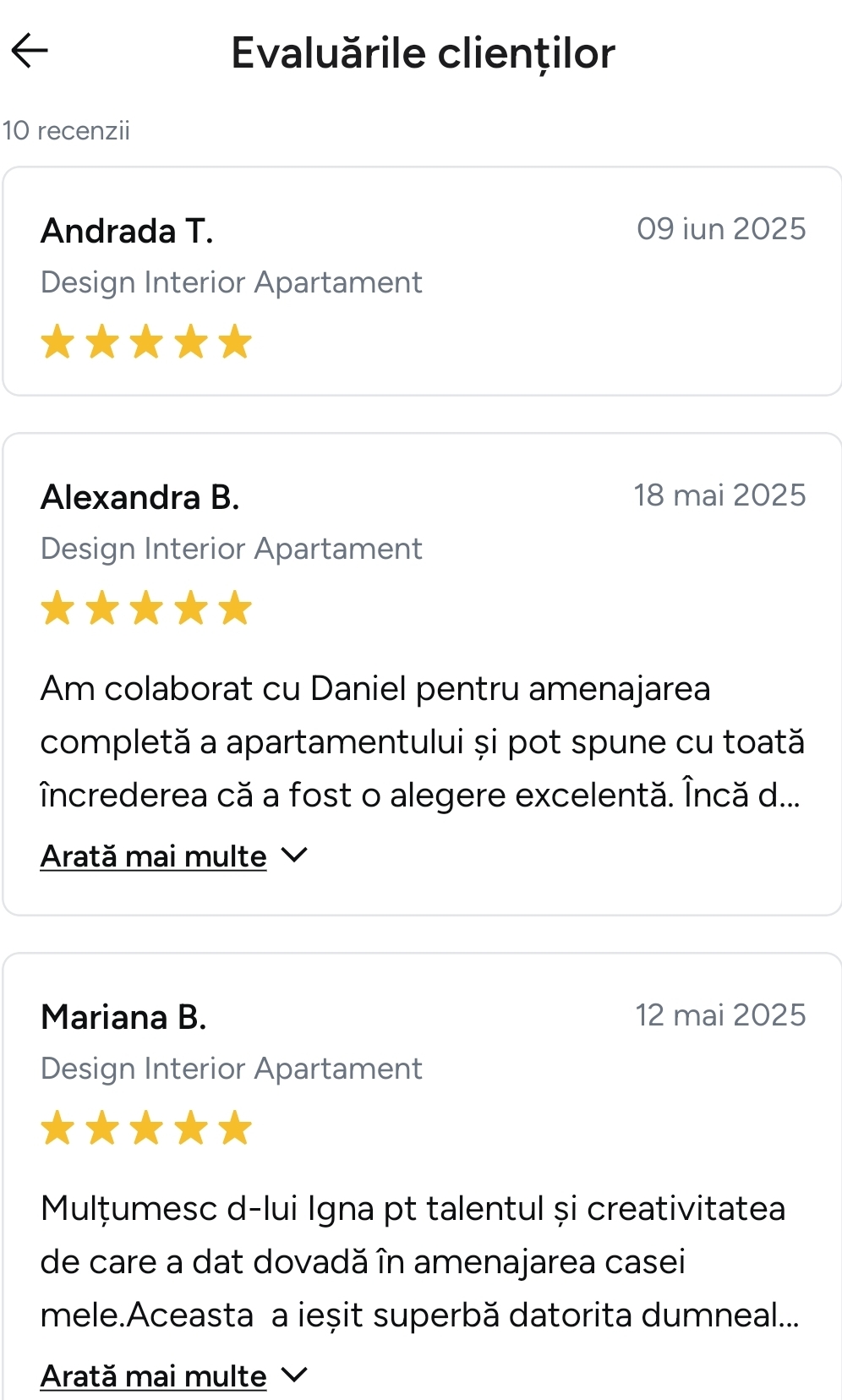Click 'Design Interior Apartament' under Mariana B.
Image resolution: width=842 pixels, height=1400 pixels.
tap(231, 1069)
